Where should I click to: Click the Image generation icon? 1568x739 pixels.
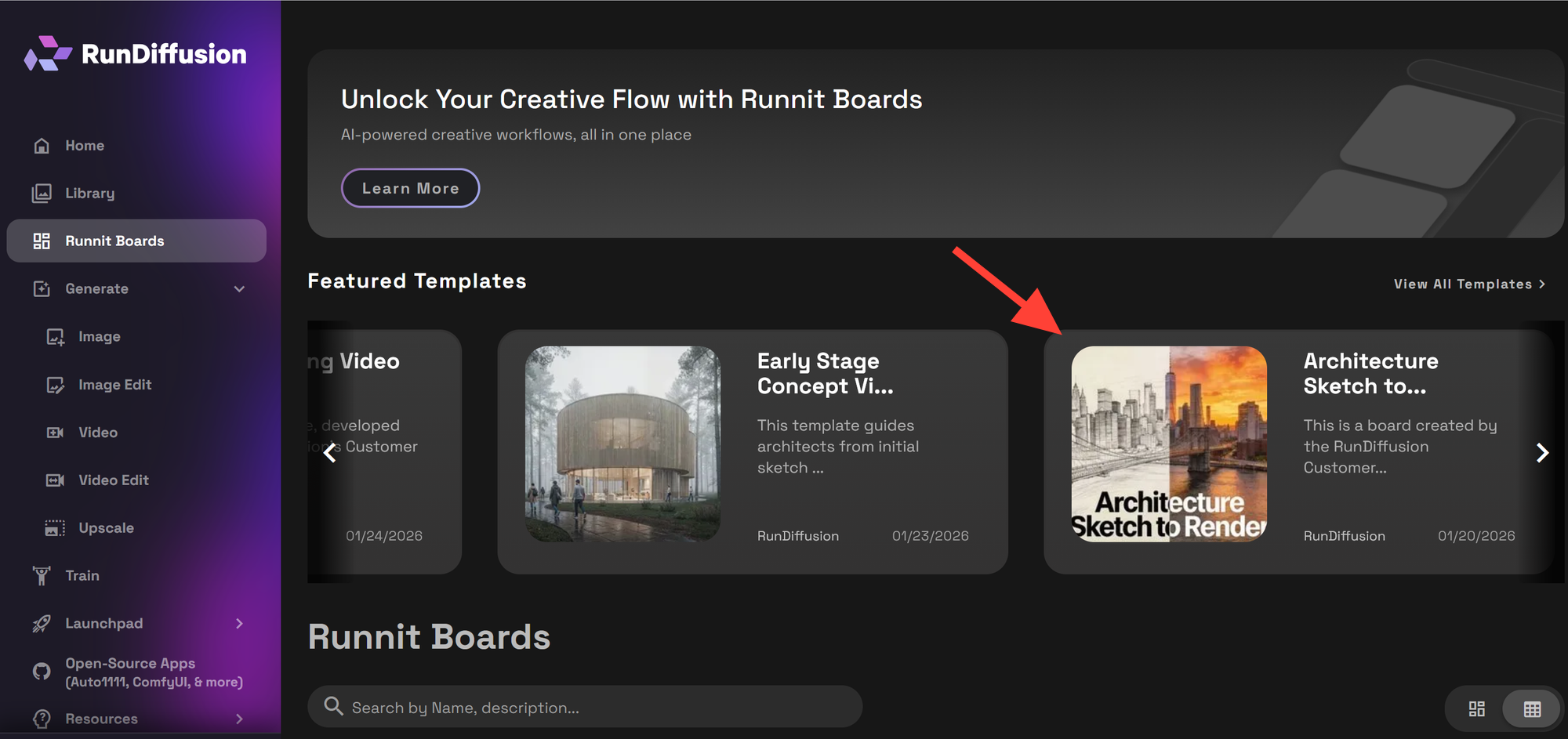coord(55,337)
